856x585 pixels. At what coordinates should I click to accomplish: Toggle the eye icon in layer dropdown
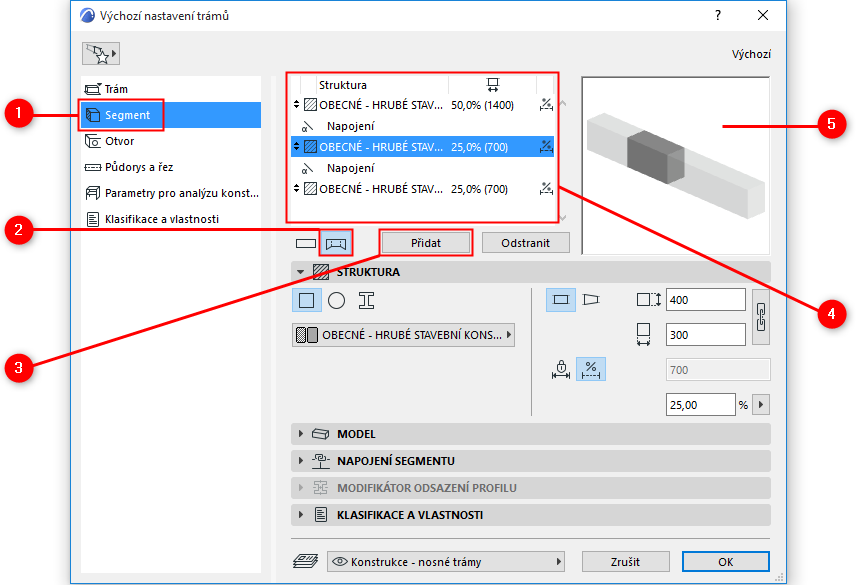340,562
